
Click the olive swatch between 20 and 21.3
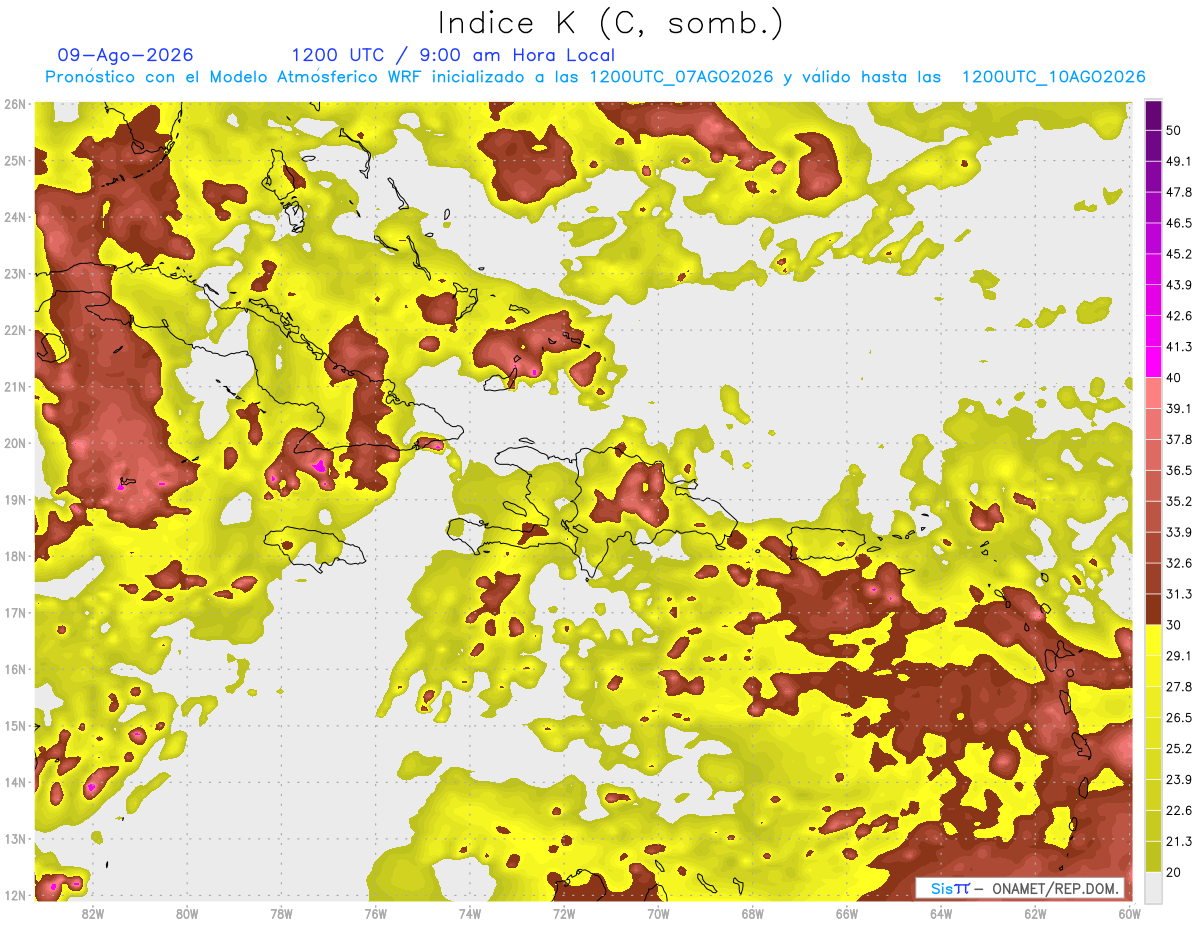click(x=1153, y=855)
